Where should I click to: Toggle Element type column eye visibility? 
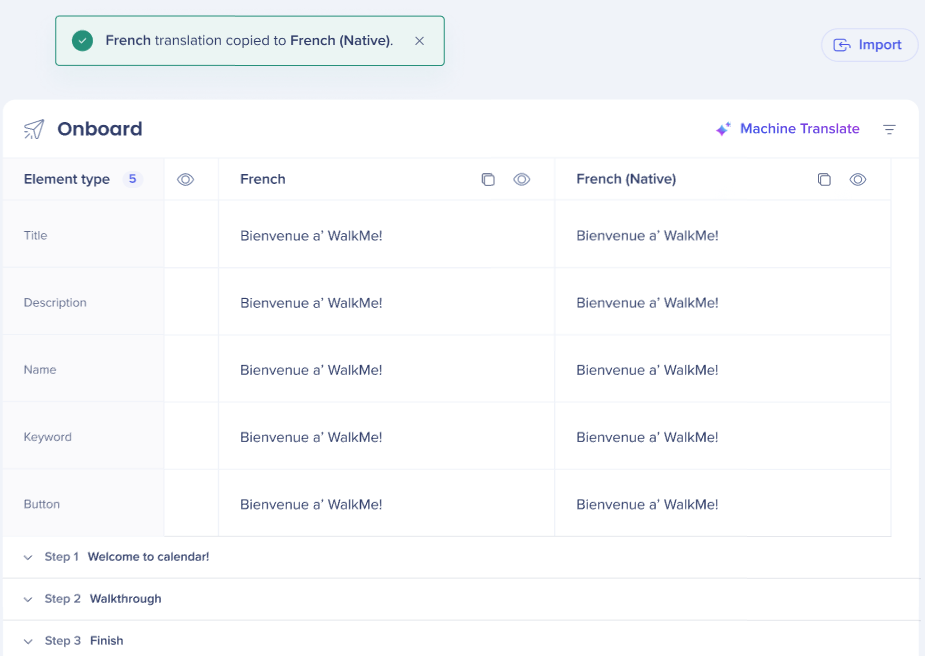pos(185,180)
